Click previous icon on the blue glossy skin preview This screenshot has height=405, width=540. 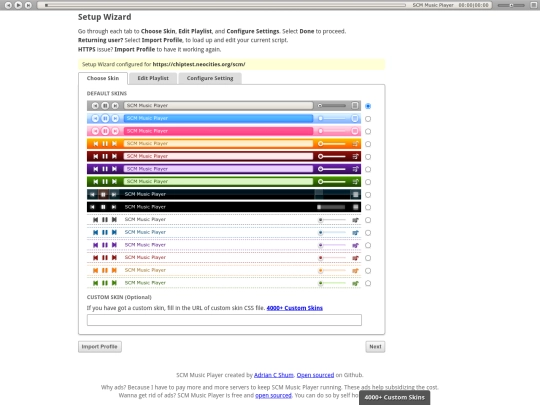[x=95, y=118]
